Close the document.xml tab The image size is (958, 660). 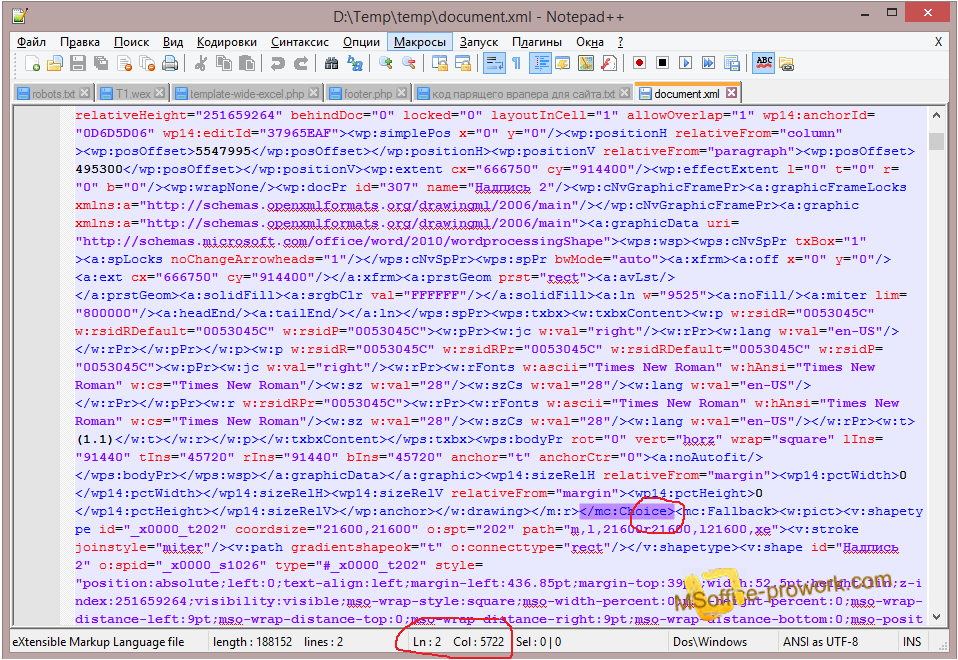pos(732,93)
